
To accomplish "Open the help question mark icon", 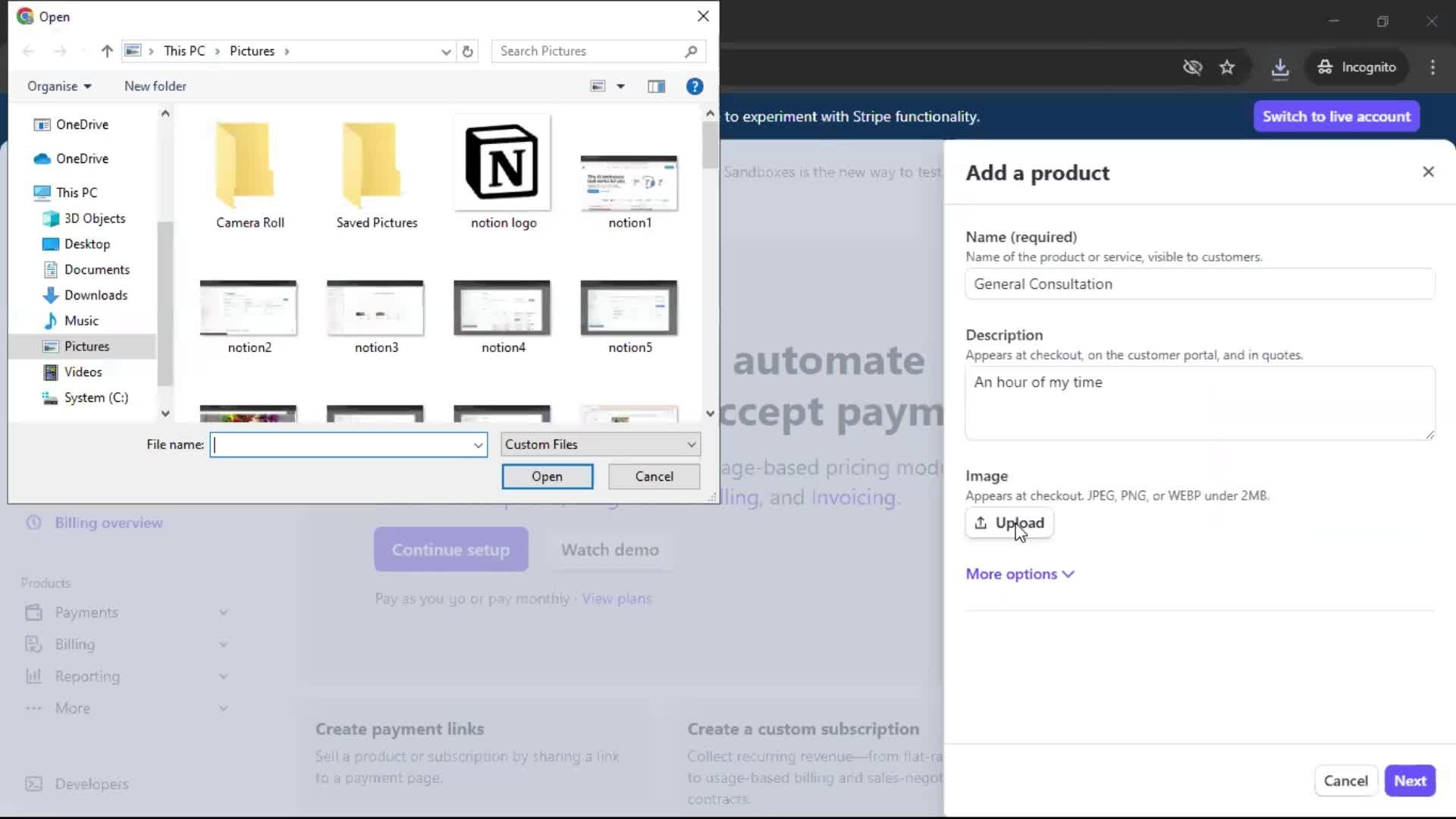I will click(694, 86).
